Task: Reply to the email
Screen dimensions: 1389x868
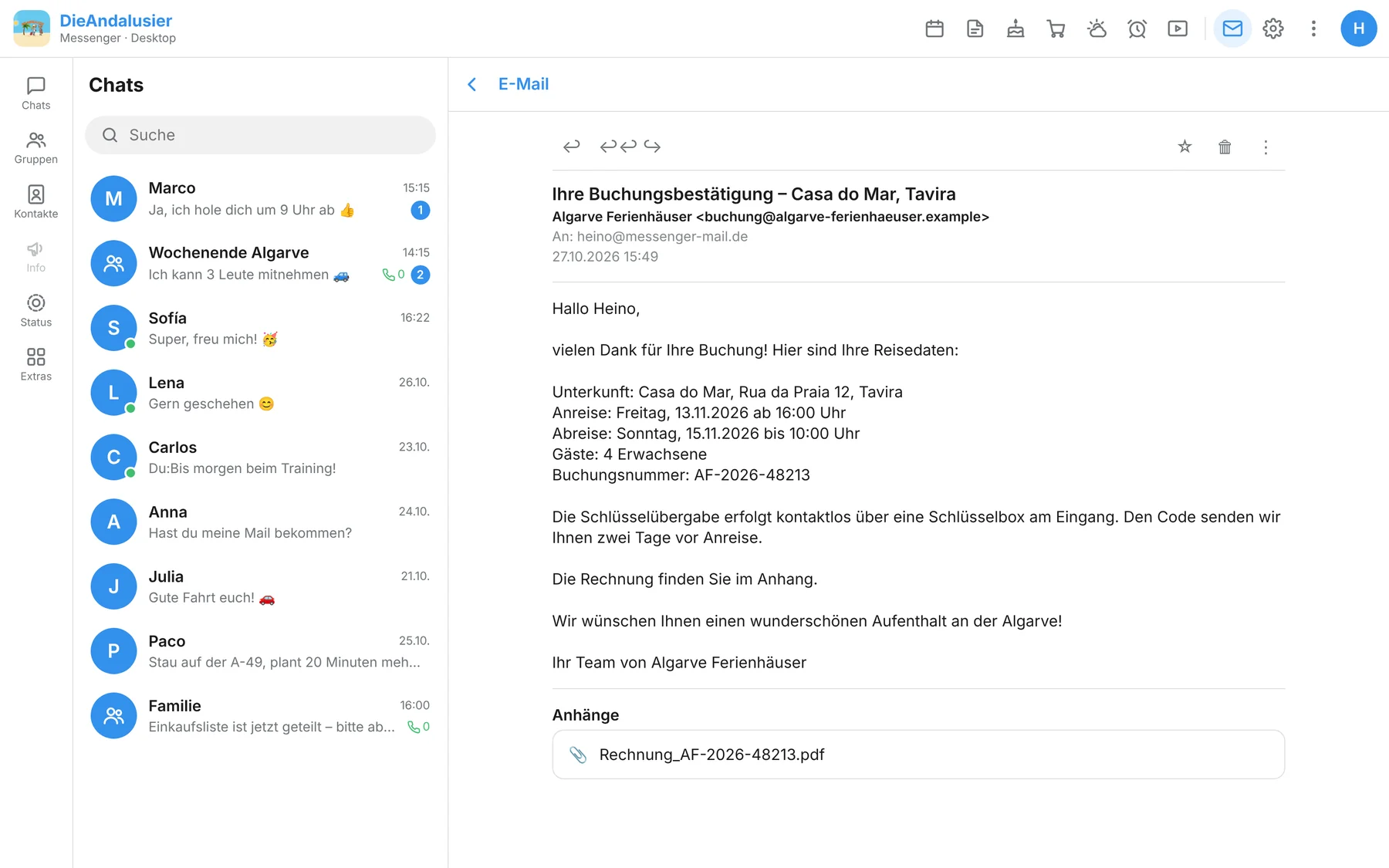Action: tap(571, 146)
